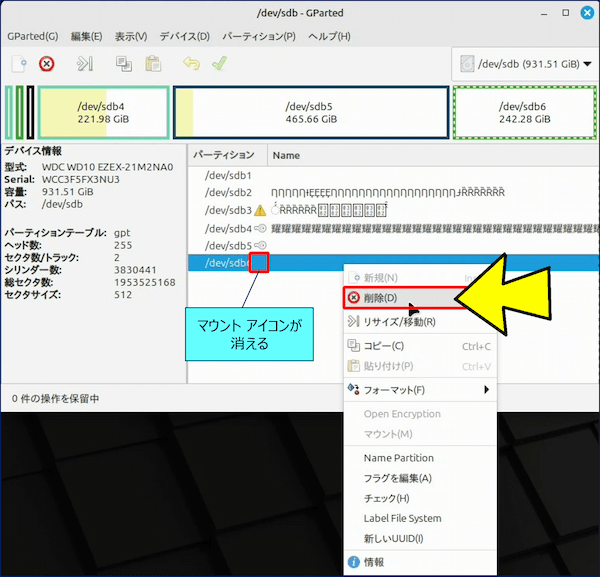
Task: Open the /dev/sdb device selector dropdown
Action: 521,64
